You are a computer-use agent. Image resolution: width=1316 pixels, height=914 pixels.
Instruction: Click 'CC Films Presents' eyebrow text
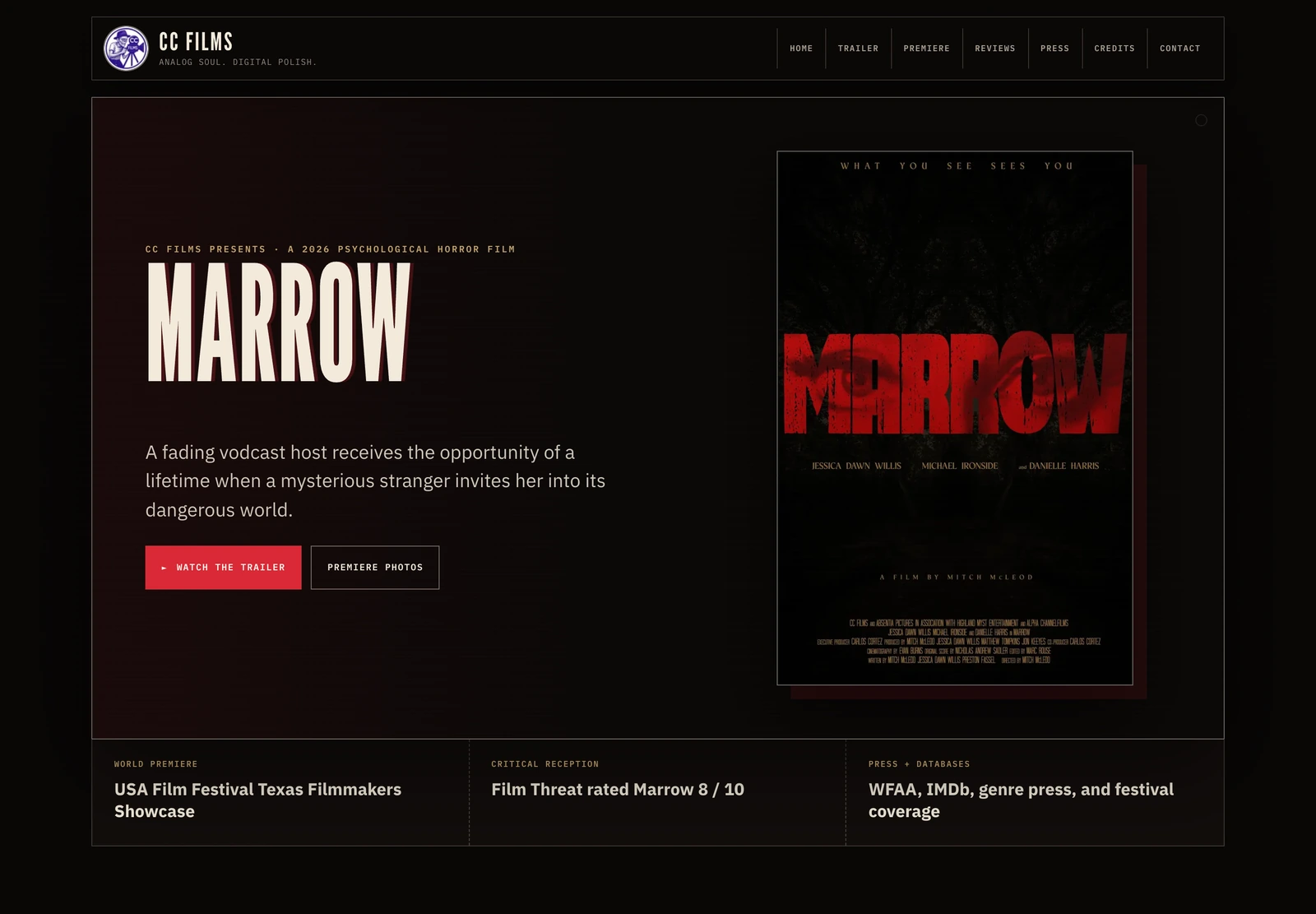pos(330,249)
